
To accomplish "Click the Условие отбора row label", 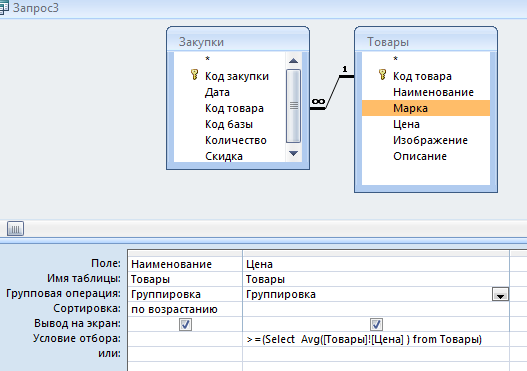I will click(x=77, y=338).
